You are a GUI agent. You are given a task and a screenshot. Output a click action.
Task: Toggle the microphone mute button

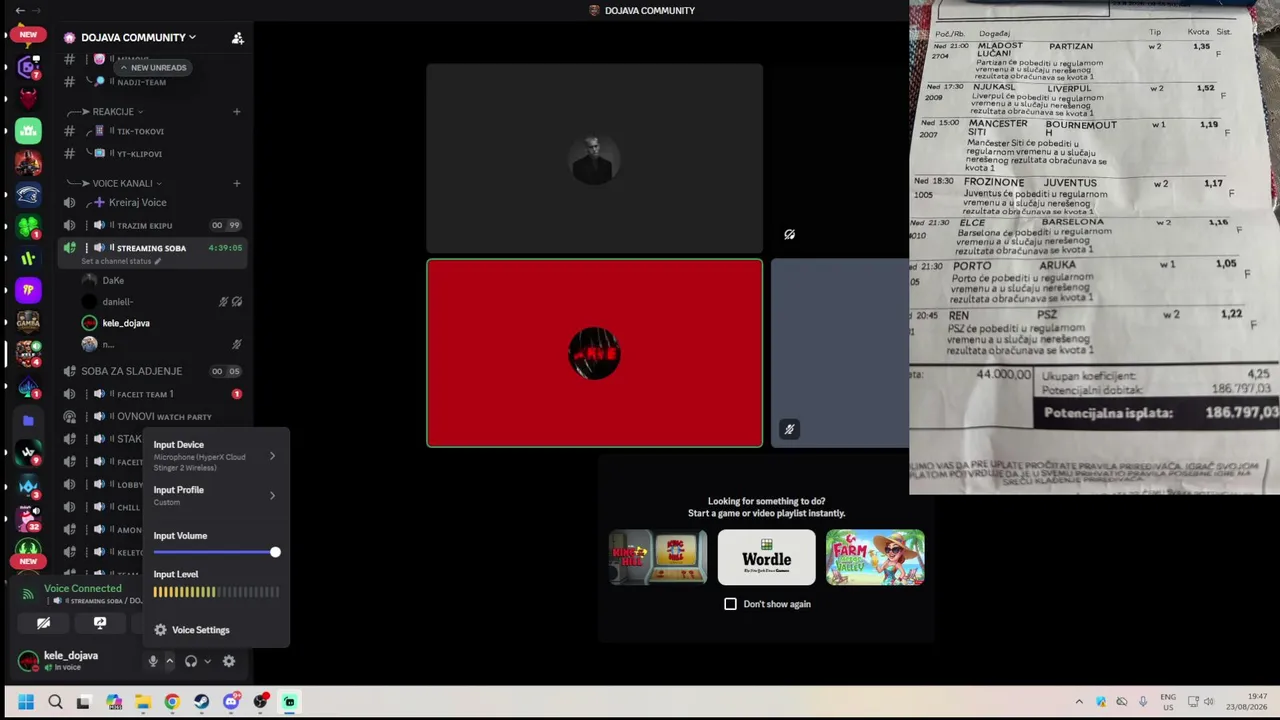click(x=153, y=661)
